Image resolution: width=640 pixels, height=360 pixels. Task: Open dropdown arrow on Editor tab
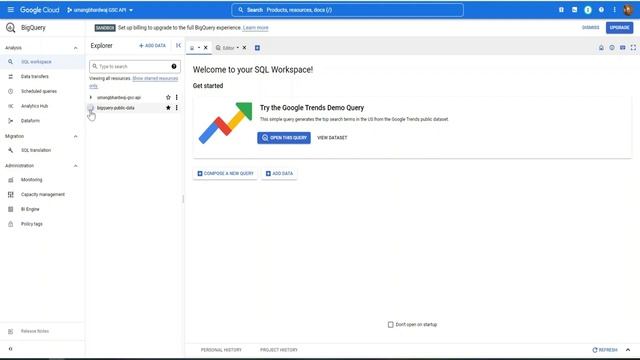click(x=238, y=48)
